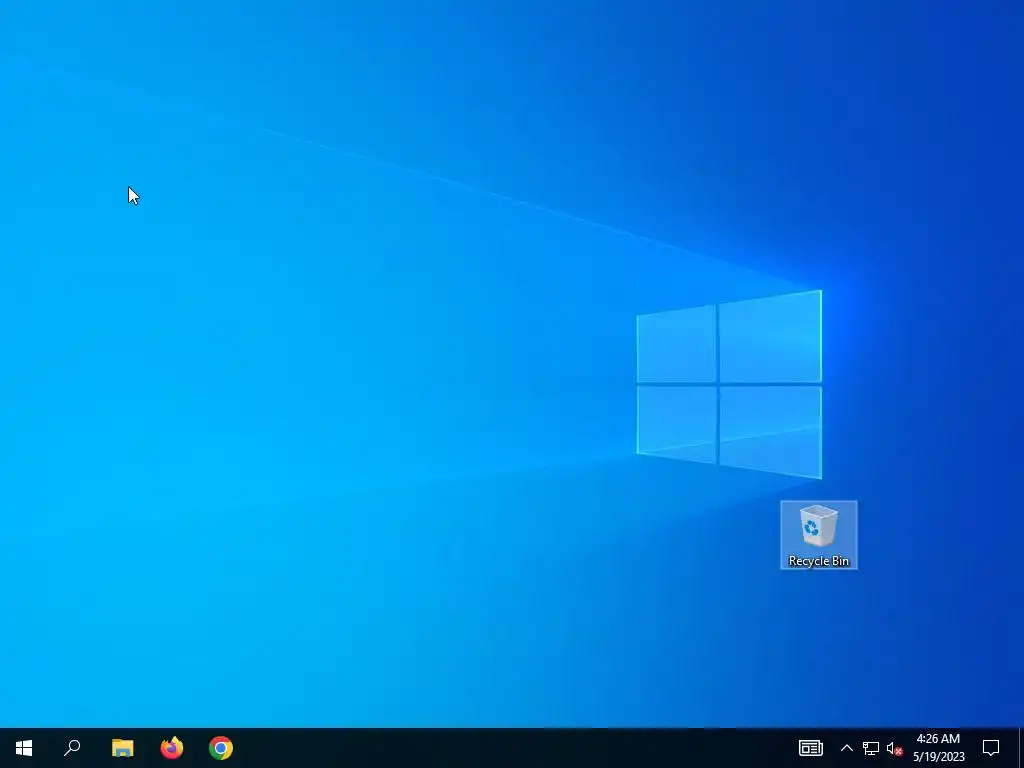Open News and interests taskbar widget
The image size is (1024, 768).
(x=810, y=748)
